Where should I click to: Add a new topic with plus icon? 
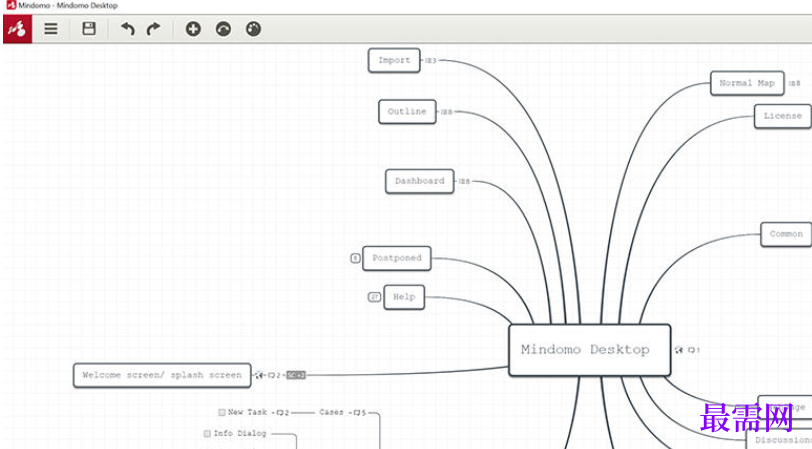coord(193,29)
